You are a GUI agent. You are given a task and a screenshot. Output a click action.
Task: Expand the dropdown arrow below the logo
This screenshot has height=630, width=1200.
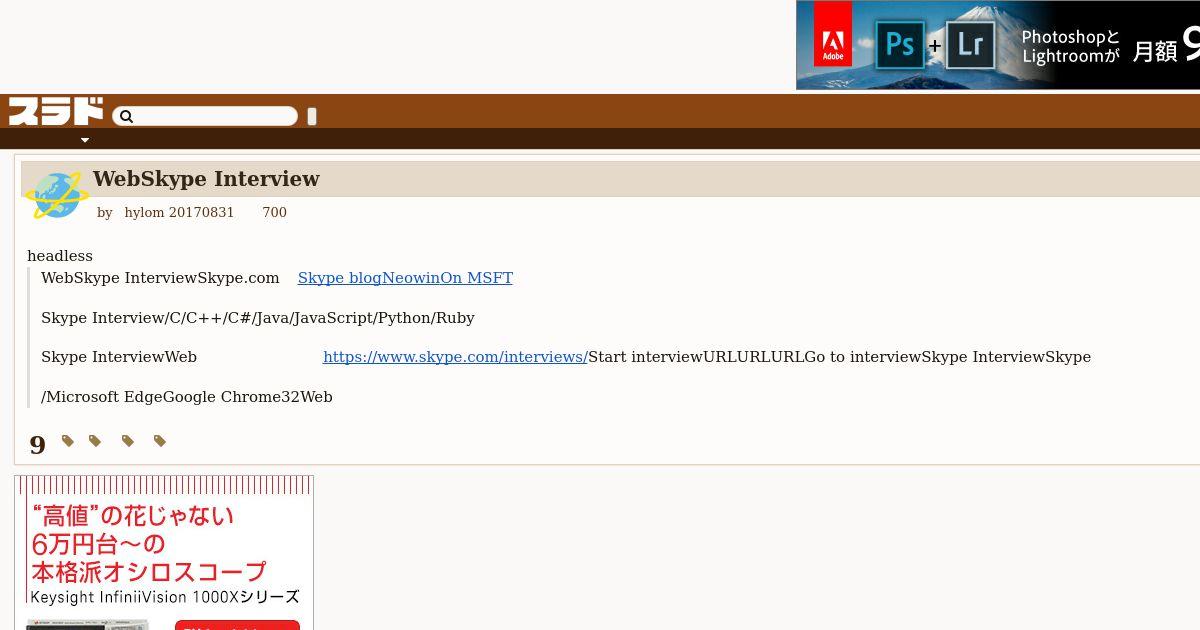pyautogui.click(x=85, y=140)
